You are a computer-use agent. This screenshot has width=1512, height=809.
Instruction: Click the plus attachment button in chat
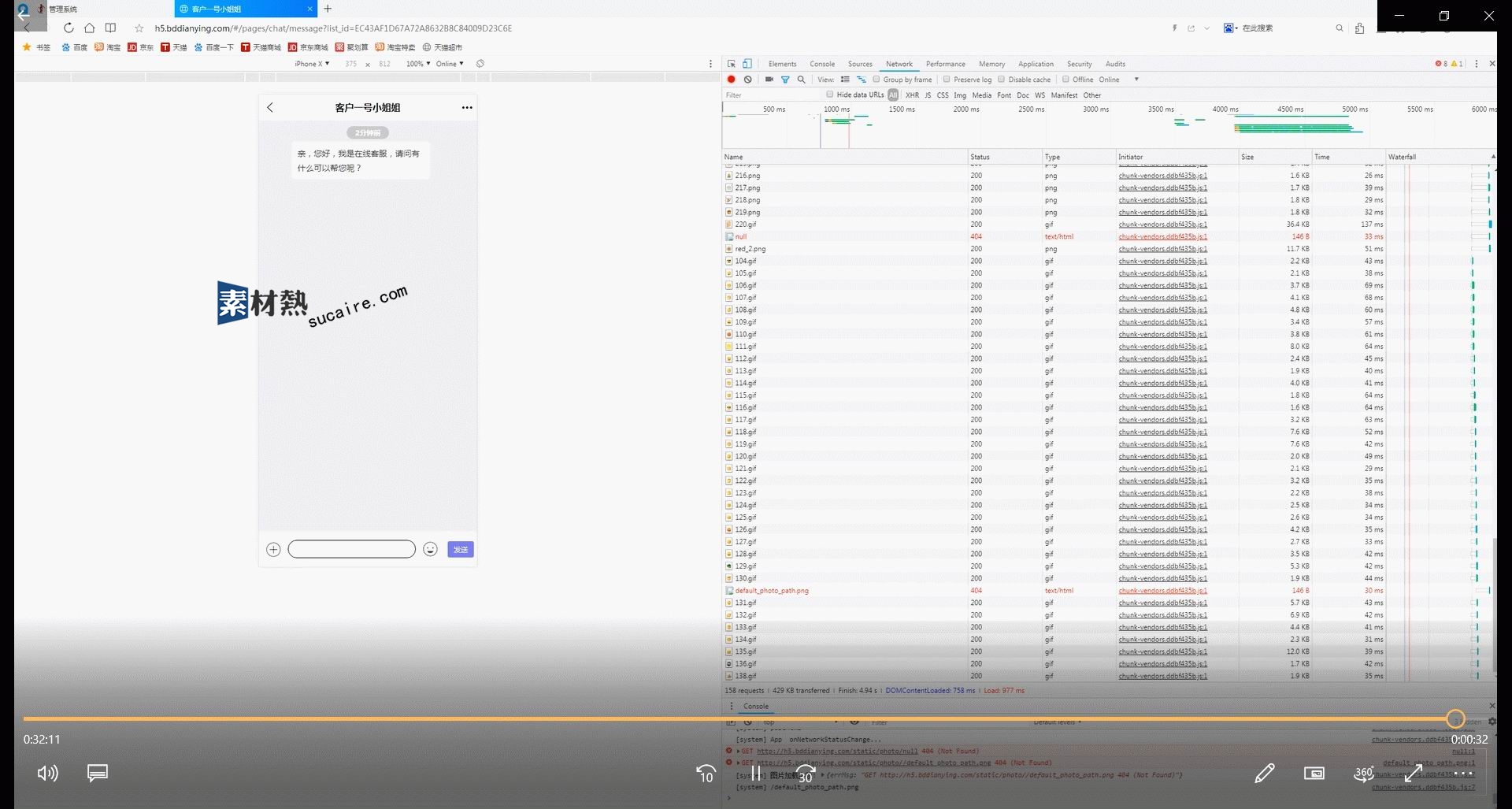point(273,549)
